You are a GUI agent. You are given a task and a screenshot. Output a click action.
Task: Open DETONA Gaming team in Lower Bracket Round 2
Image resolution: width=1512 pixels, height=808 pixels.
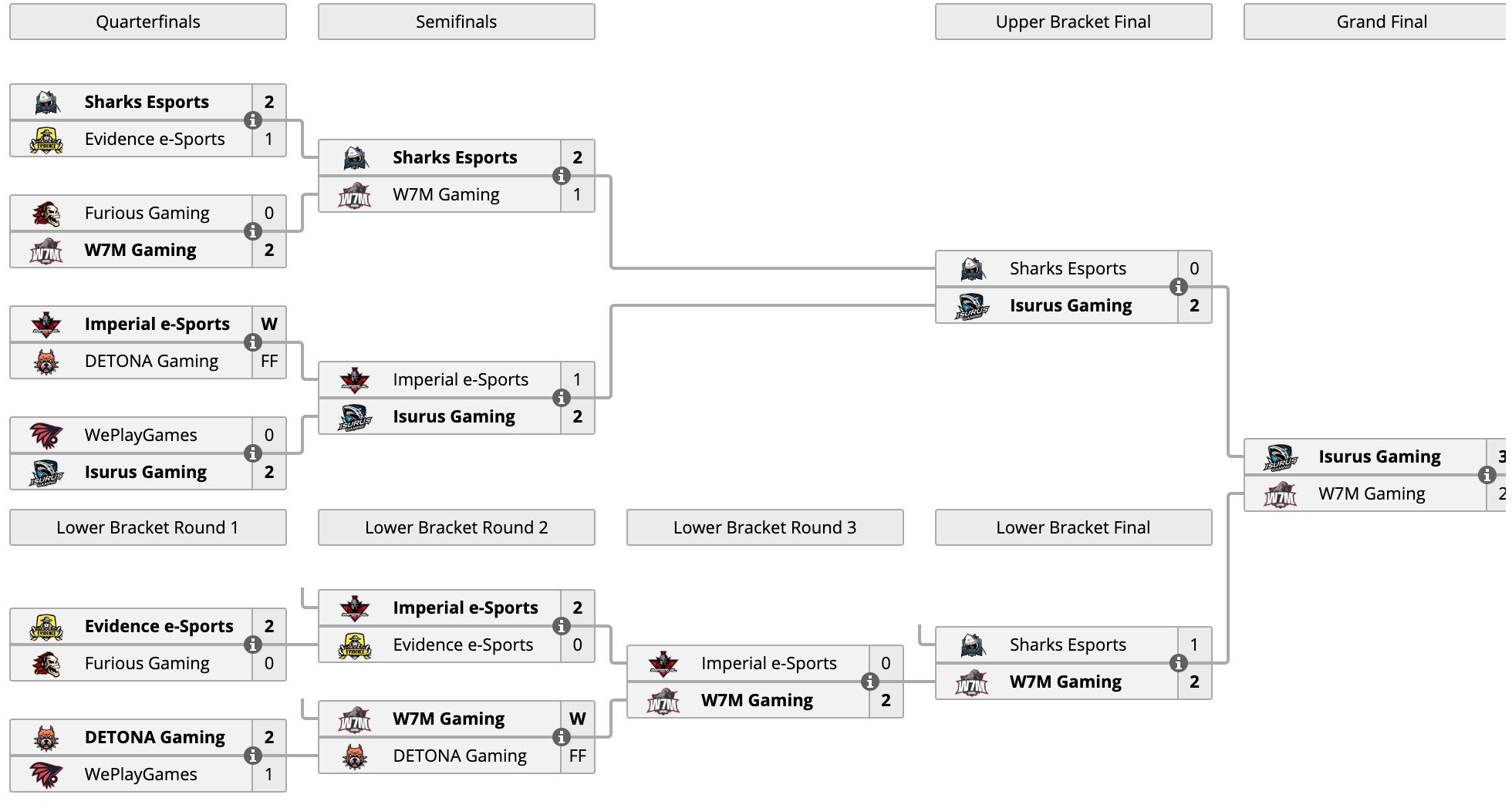(460, 756)
